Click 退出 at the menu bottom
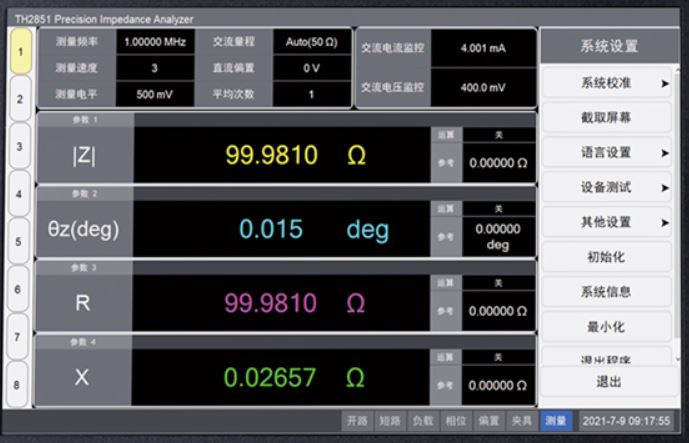 tap(608, 382)
